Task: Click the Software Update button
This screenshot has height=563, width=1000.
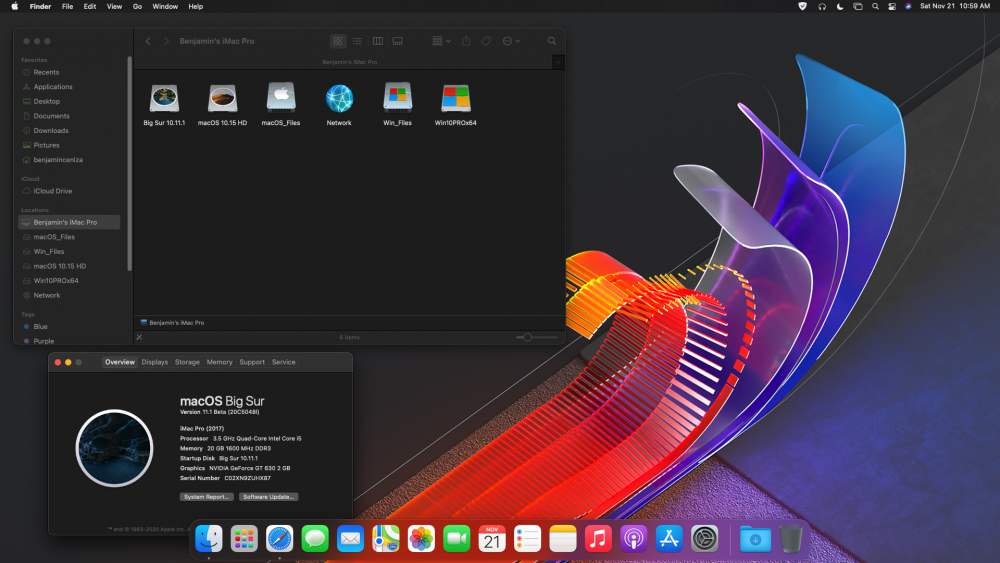Action: pos(268,497)
